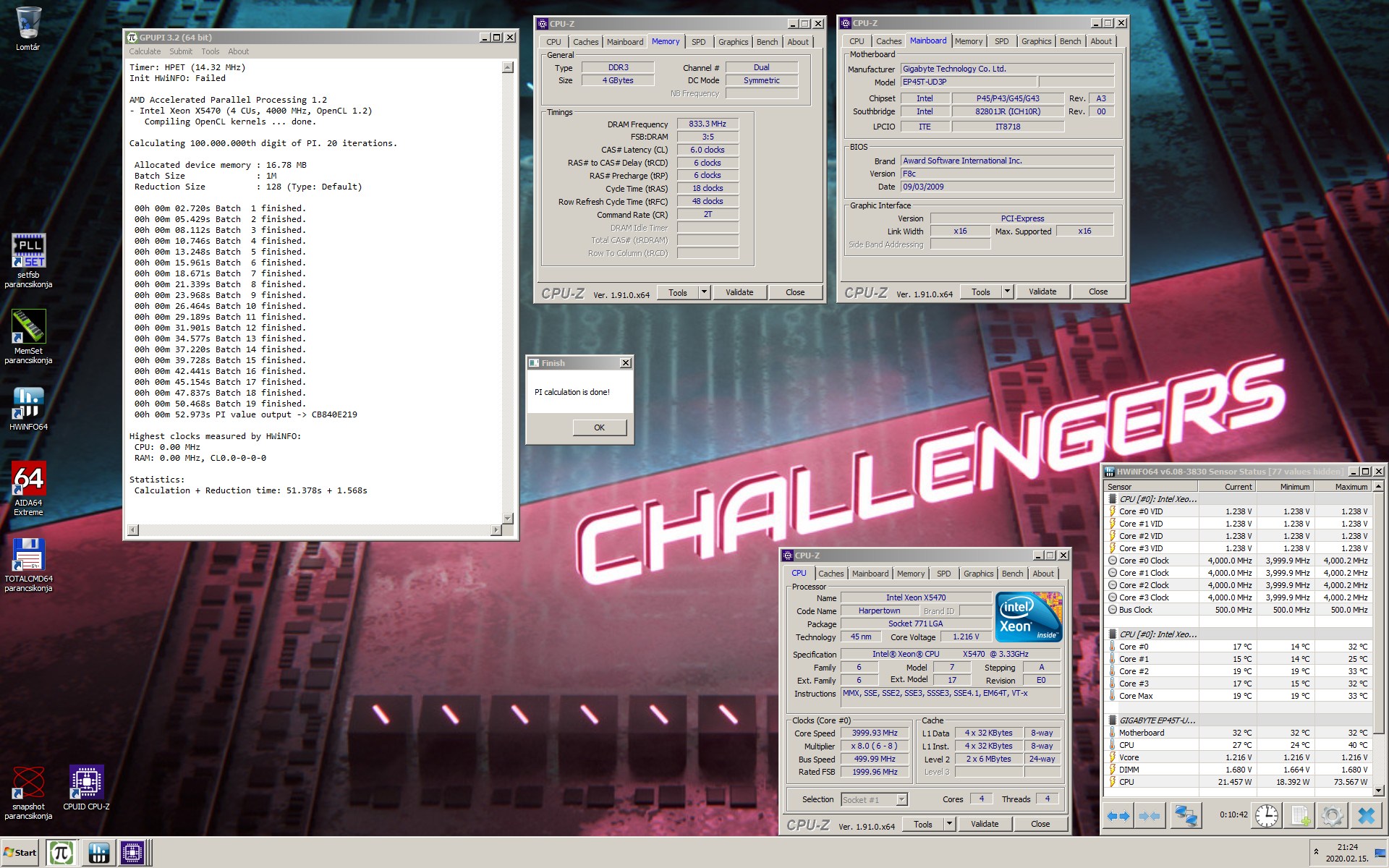Click Core #0 Clock gauge icon in HWiNFO

click(x=1113, y=561)
